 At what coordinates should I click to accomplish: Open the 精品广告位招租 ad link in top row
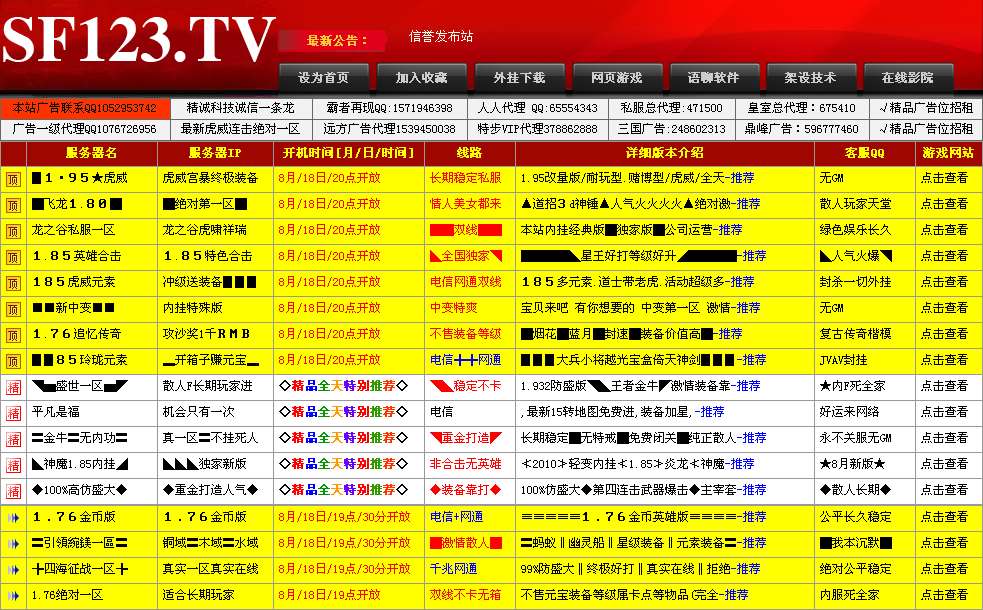tap(926, 108)
